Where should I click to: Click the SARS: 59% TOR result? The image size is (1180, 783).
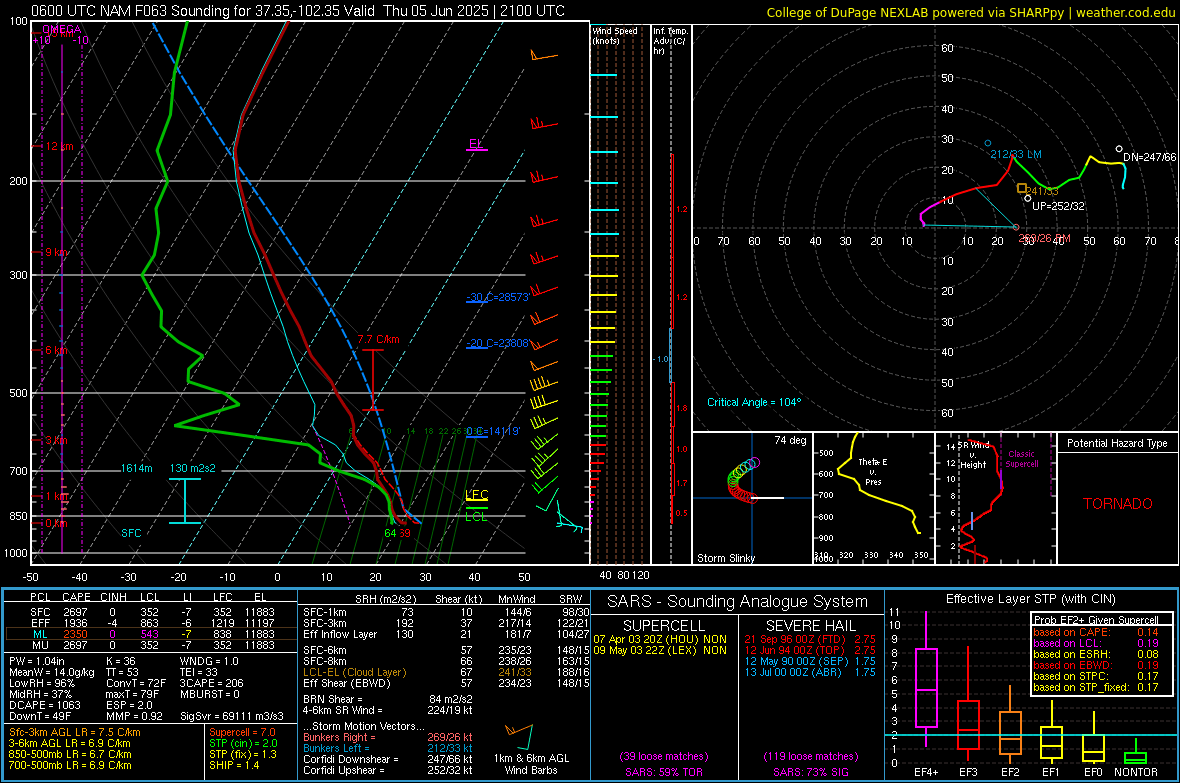pyautogui.click(x=664, y=772)
